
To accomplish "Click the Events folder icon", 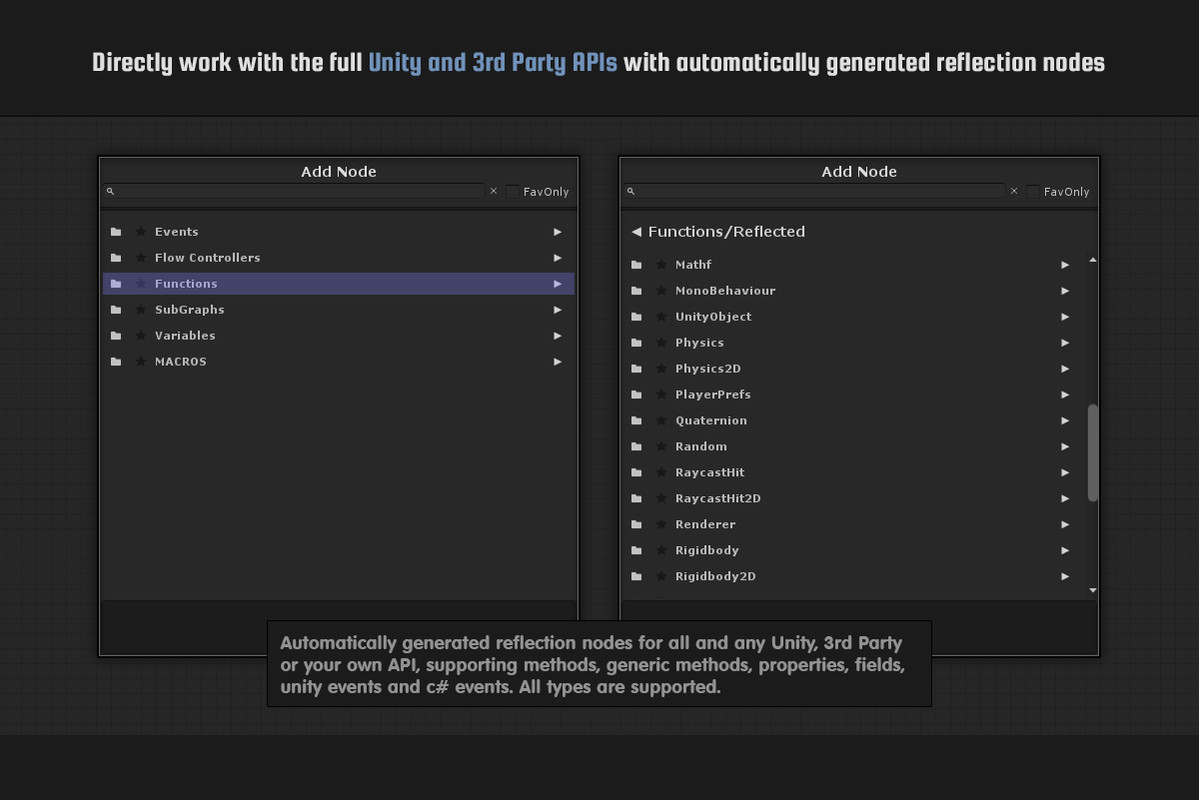I will (116, 232).
